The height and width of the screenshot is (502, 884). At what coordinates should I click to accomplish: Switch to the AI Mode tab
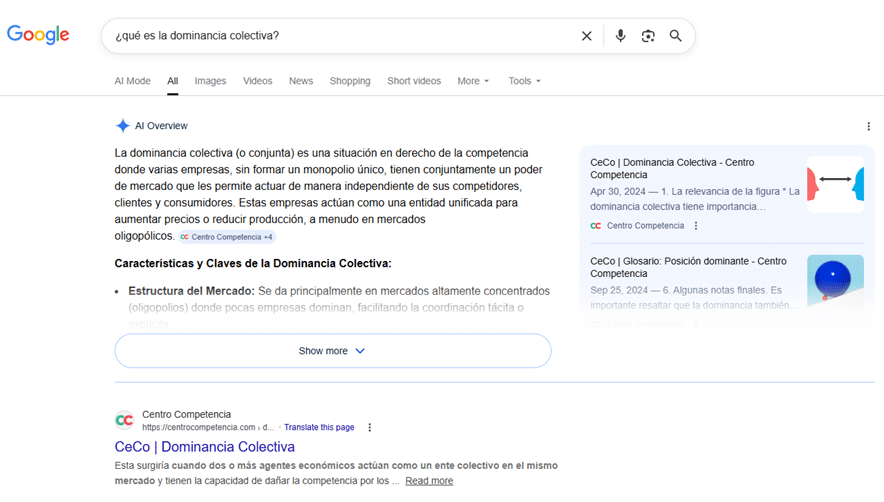coord(132,81)
